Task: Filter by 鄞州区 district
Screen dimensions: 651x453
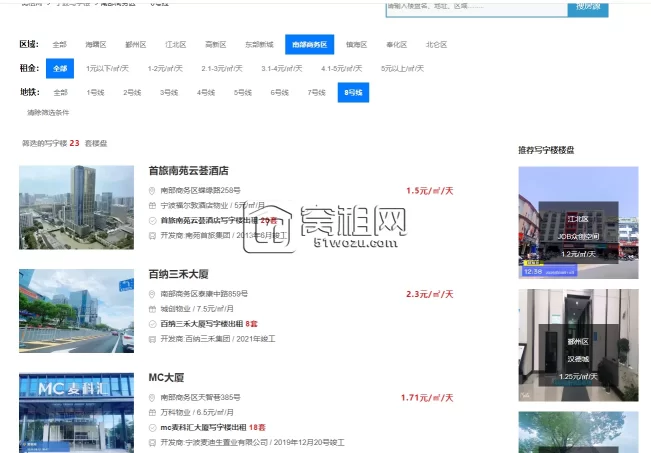Action: click(x=136, y=44)
